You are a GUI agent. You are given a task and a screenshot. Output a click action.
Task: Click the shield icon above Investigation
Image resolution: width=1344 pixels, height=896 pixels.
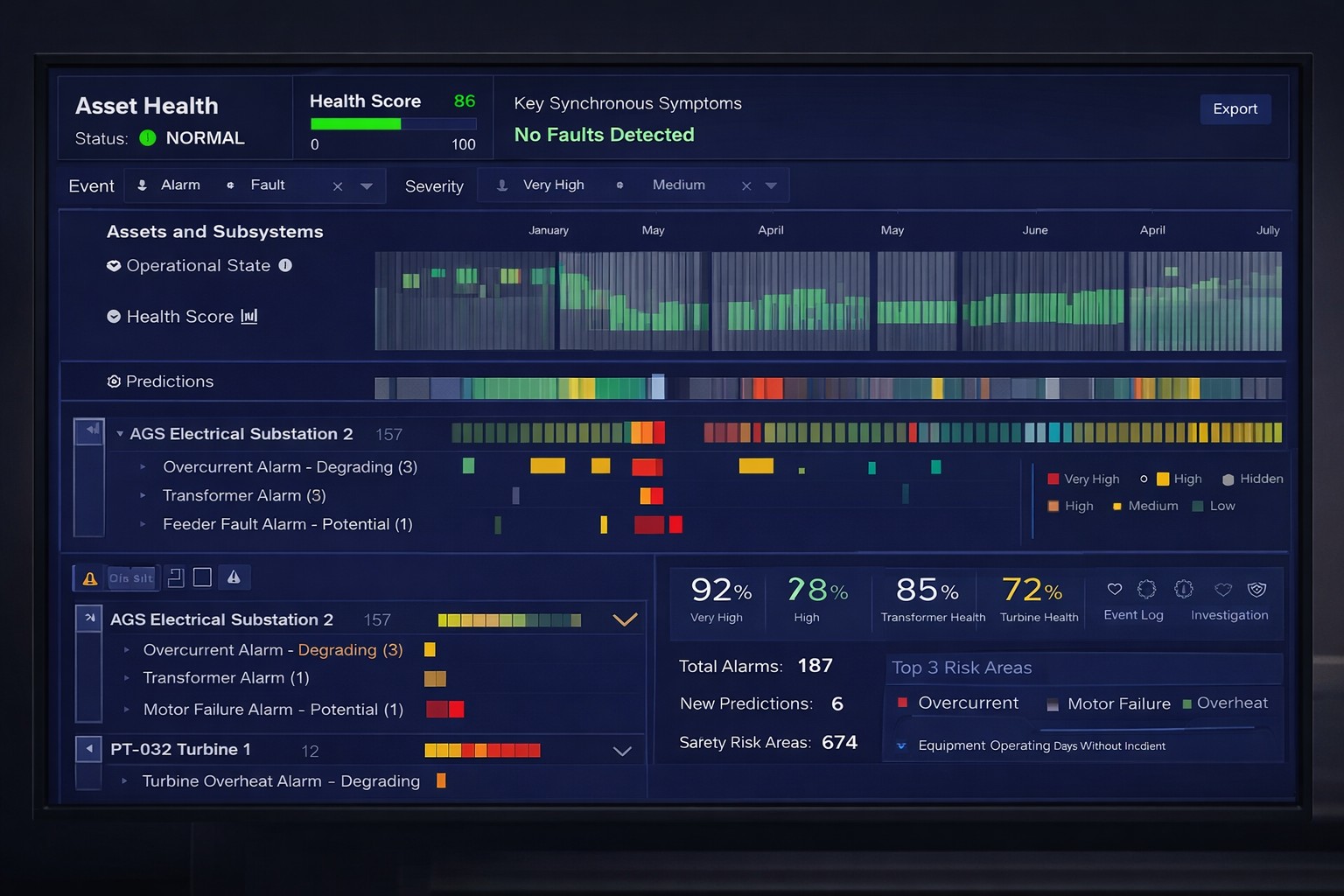pyautogui.click(x=1256, y=590)
